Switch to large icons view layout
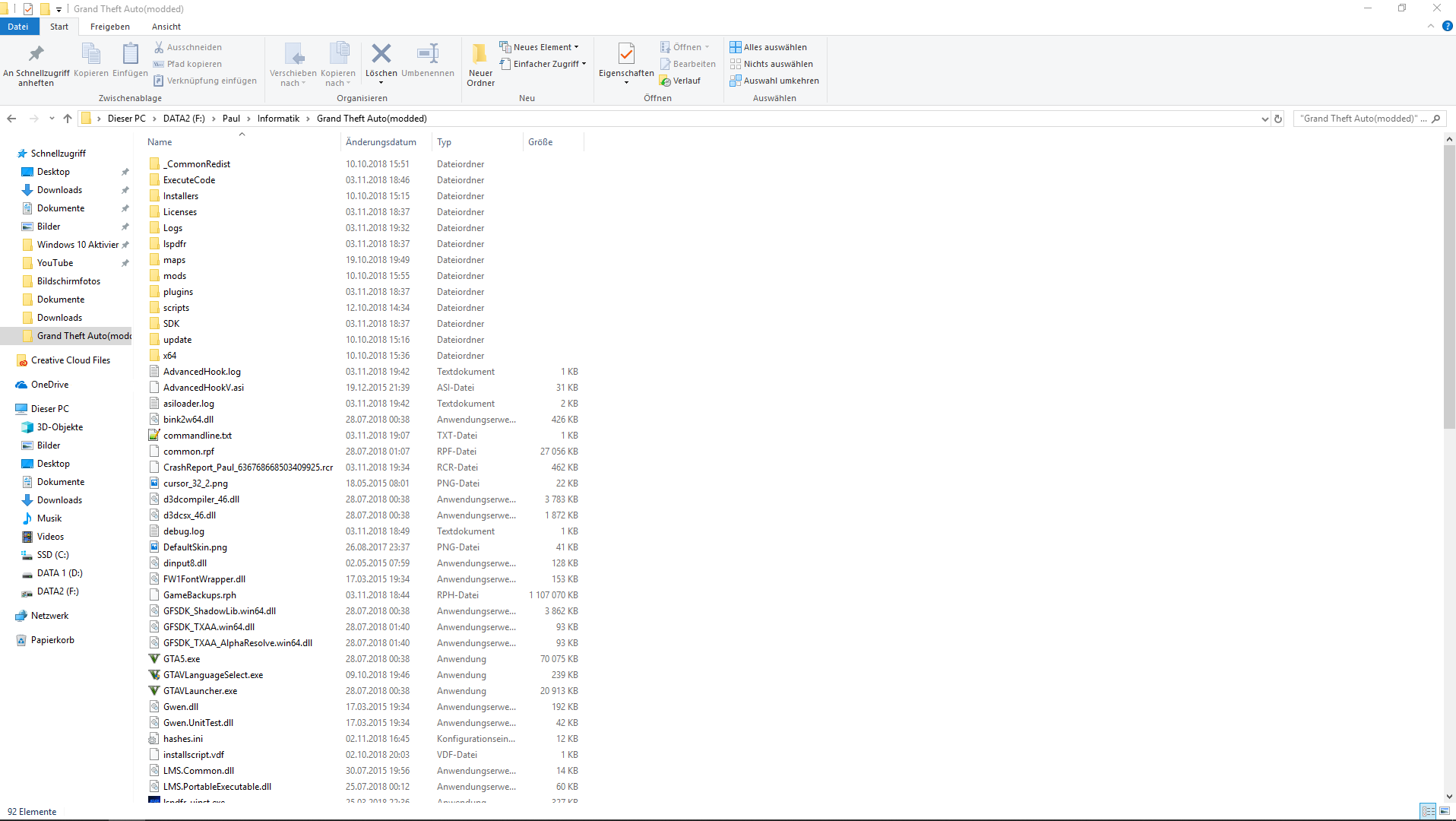This screenshot has width=1456, height=821. 1444,812
